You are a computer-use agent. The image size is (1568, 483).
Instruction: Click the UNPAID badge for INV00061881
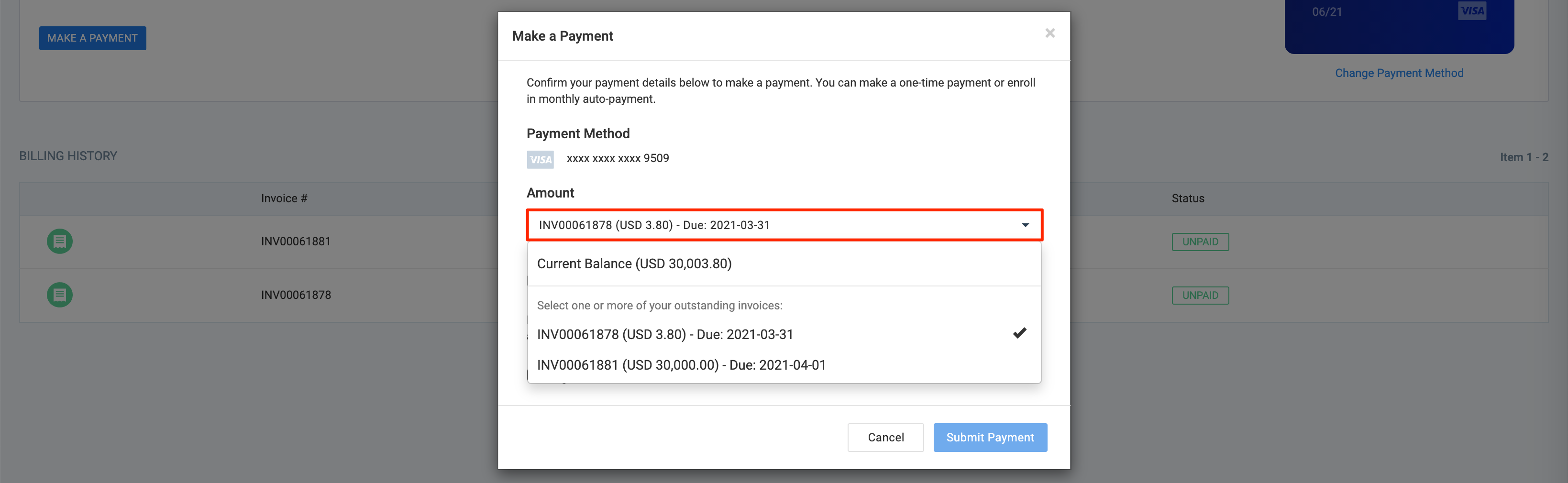click(x=1200, y=241)
